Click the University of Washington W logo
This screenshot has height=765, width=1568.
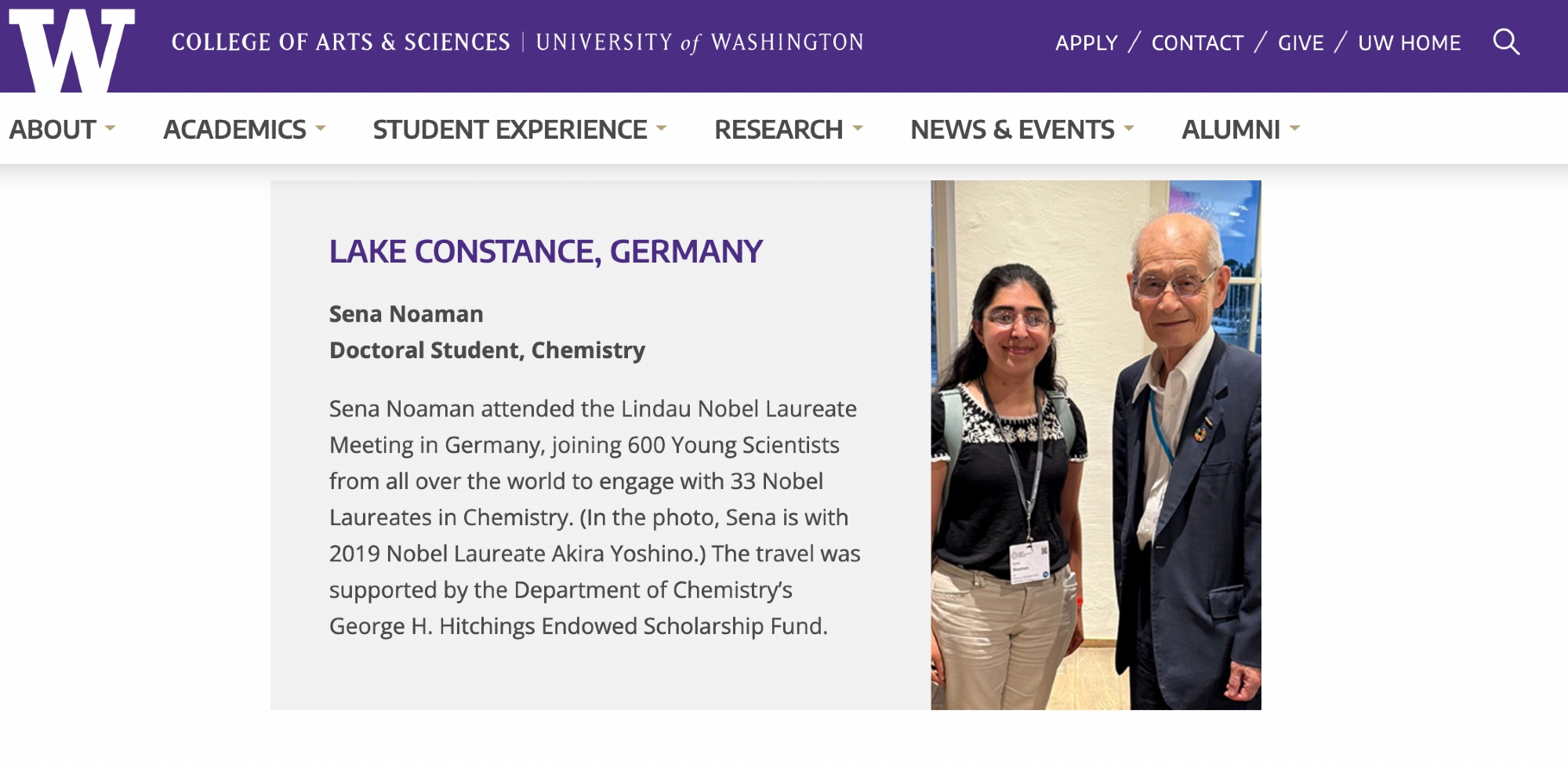[x=71, y=49]
